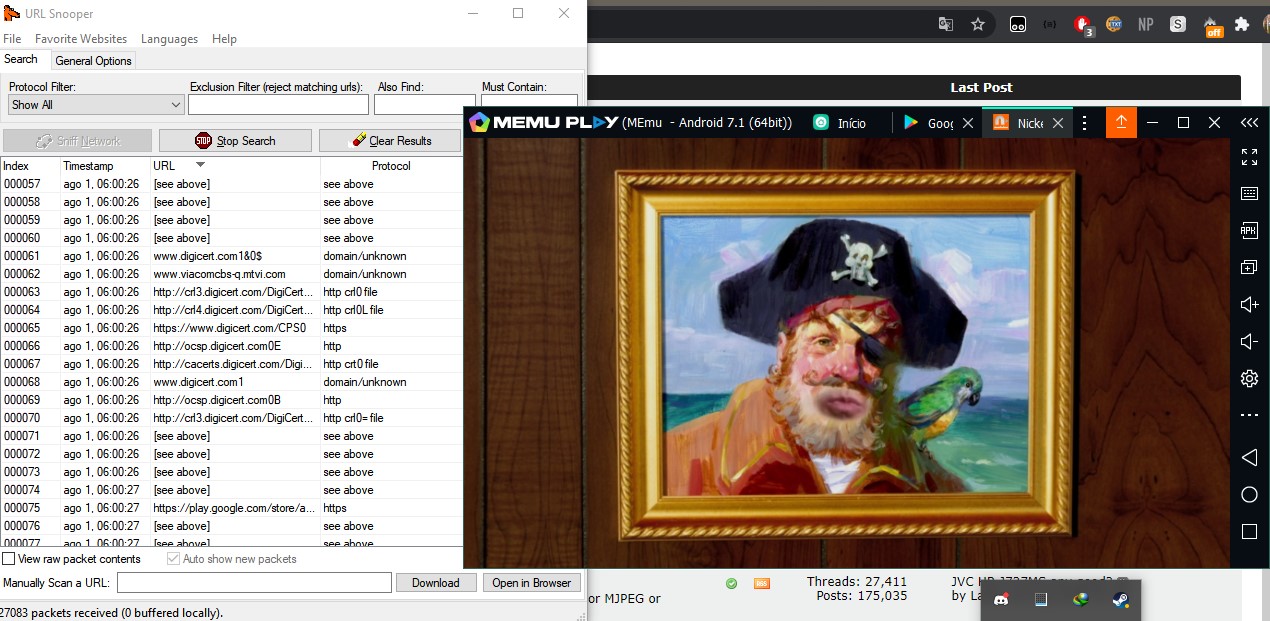The width and height of the screenshot is (1270, 621).
Task: Click the extension icon with off badge
Action: [1211, 26]
